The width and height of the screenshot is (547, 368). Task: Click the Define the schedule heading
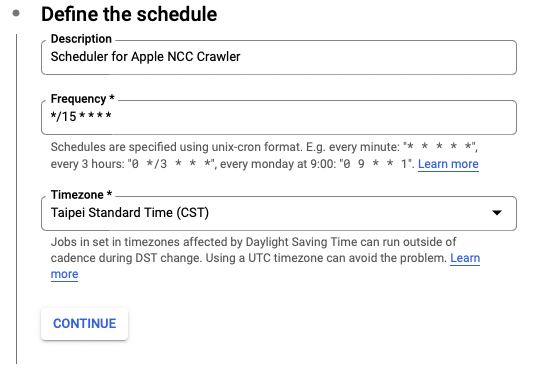pos(129,14)
